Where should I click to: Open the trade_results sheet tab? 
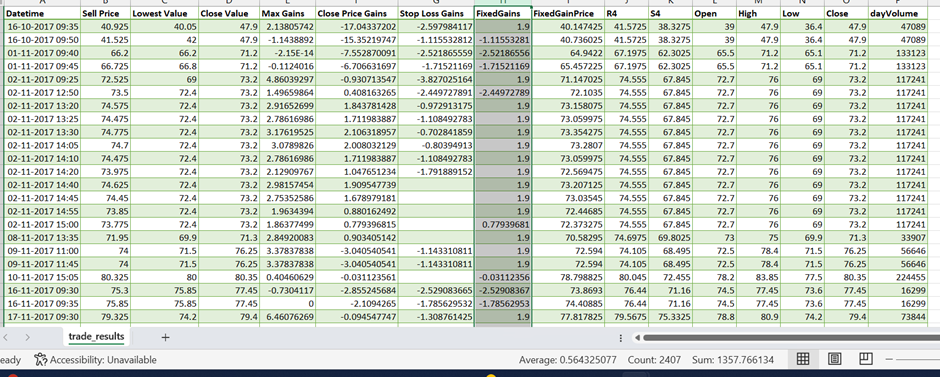[97, 337]
